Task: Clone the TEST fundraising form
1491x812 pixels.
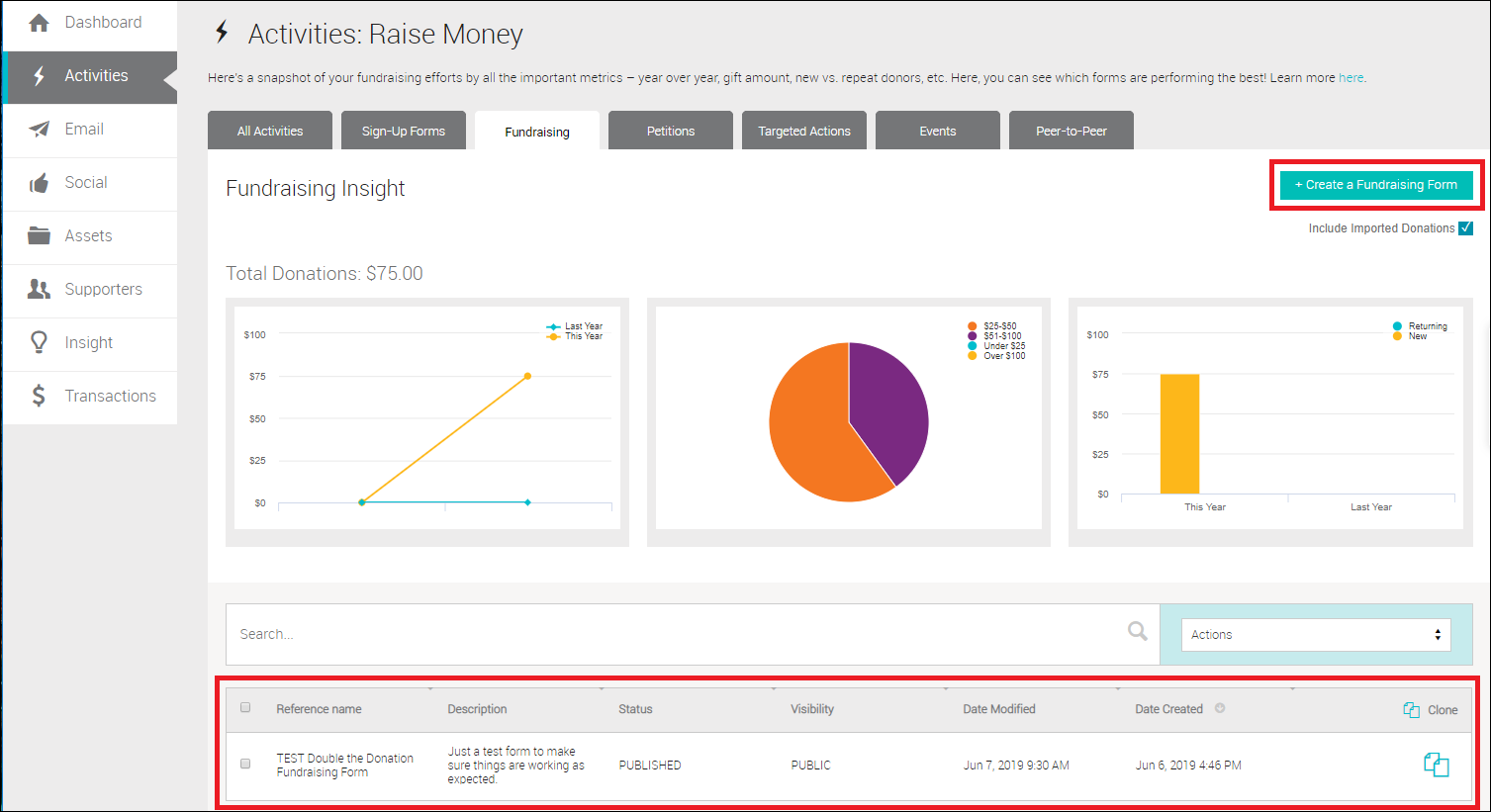Action: (1435, 765)
